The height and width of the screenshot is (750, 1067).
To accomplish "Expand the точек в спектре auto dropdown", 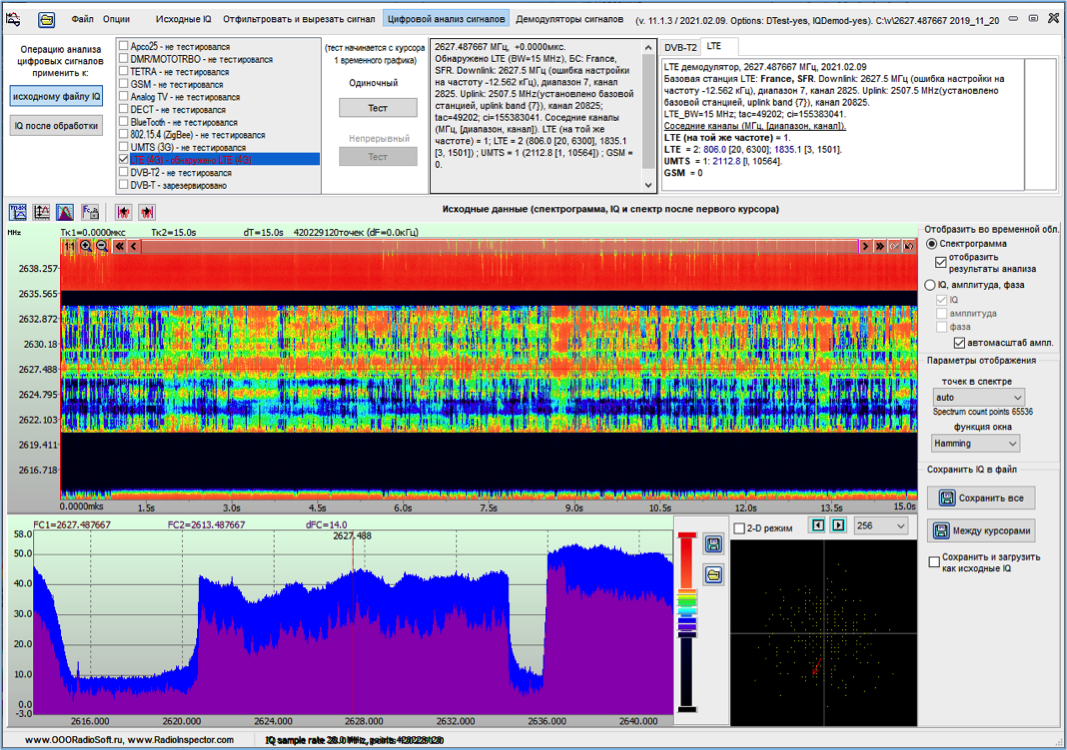I will pyautogui.click(x=977, y=398).
